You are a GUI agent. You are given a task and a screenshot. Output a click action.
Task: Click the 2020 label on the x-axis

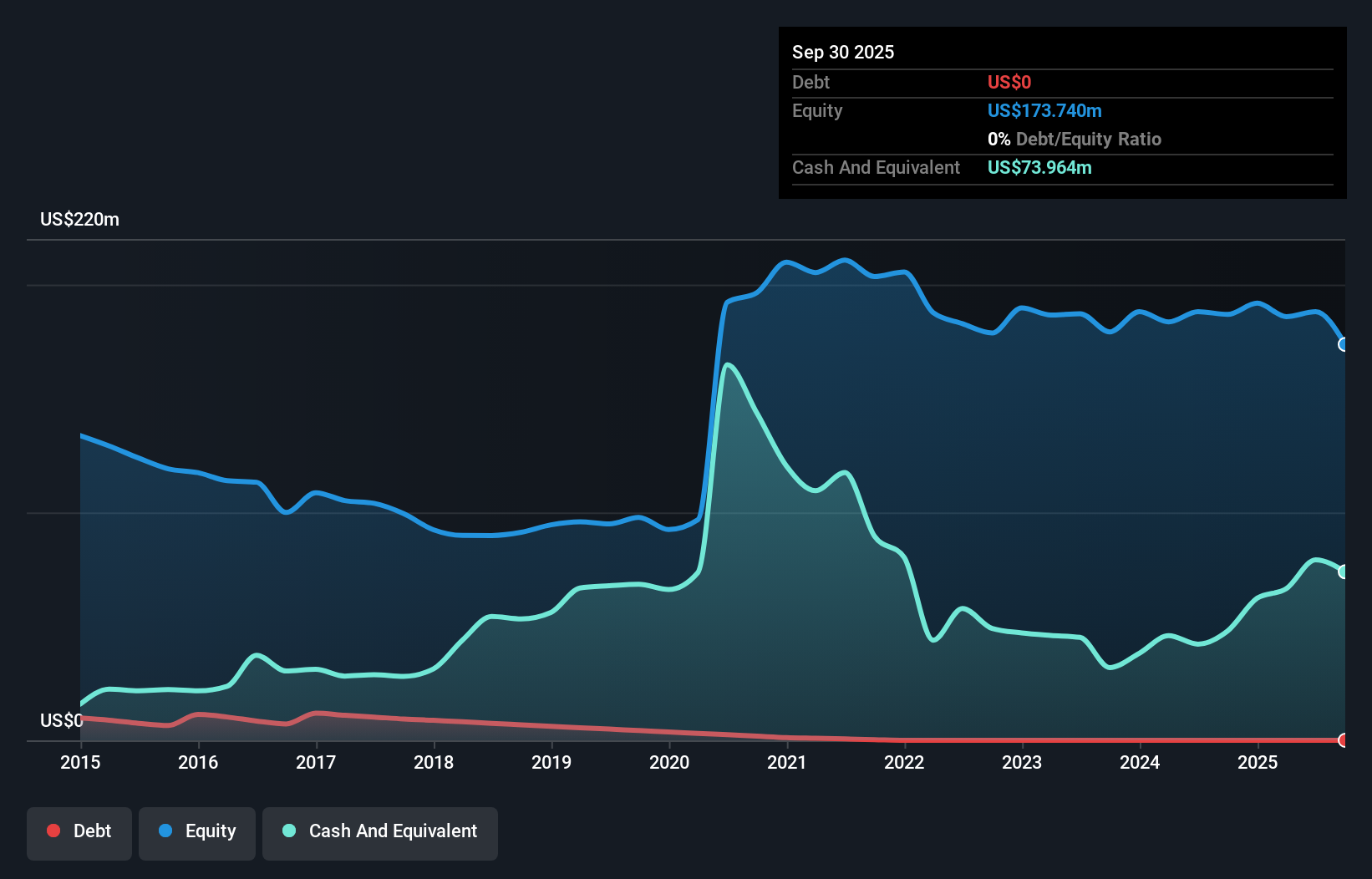click(x=669, y=763)
